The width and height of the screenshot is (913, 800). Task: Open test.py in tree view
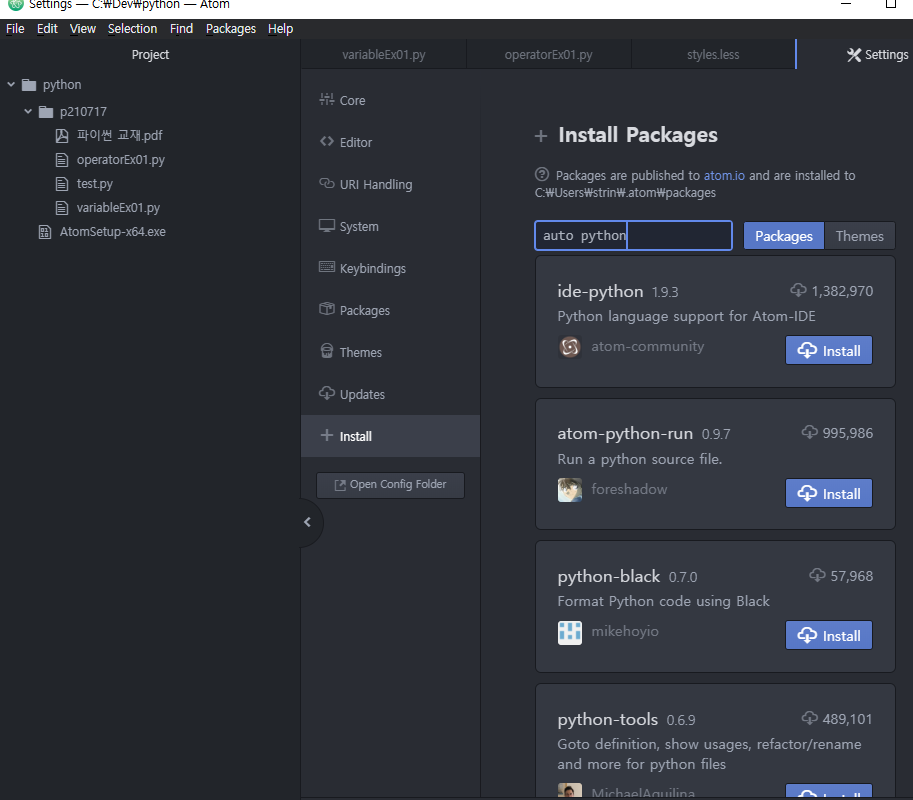pos(94,183)
